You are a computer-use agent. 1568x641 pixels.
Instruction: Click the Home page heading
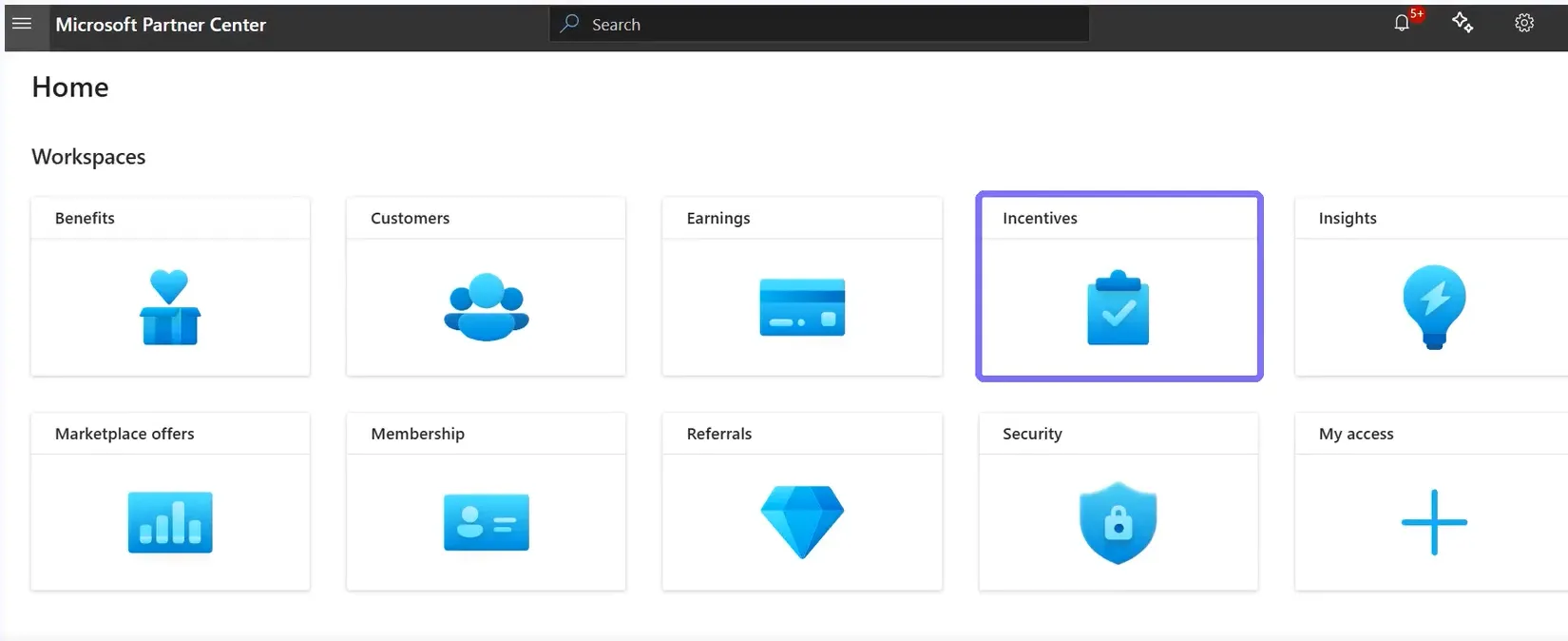click(x=70, y=87)
